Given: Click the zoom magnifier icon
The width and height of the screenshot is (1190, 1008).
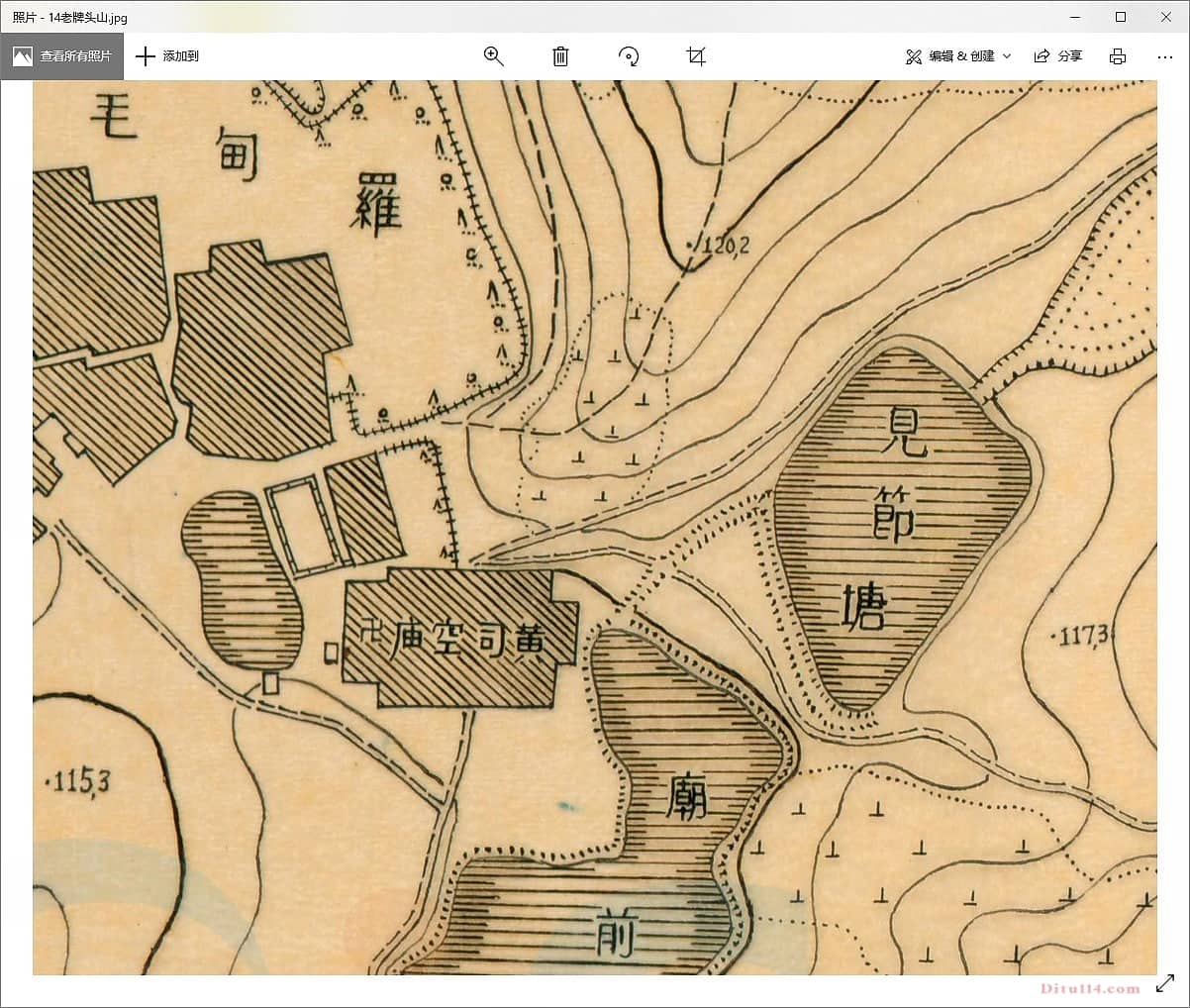Looking at the screenshot, I should [493, 56].
